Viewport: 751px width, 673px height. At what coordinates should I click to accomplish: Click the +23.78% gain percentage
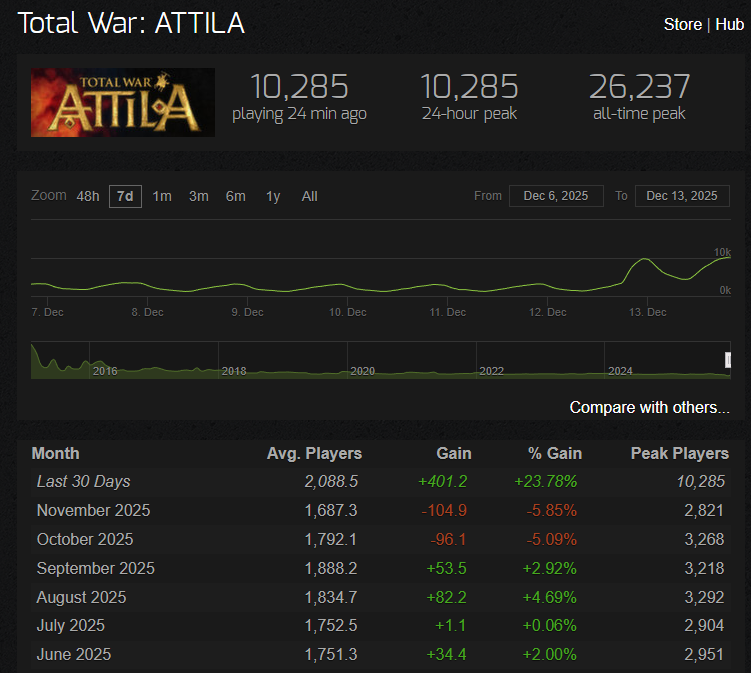(x=546, y=481)
